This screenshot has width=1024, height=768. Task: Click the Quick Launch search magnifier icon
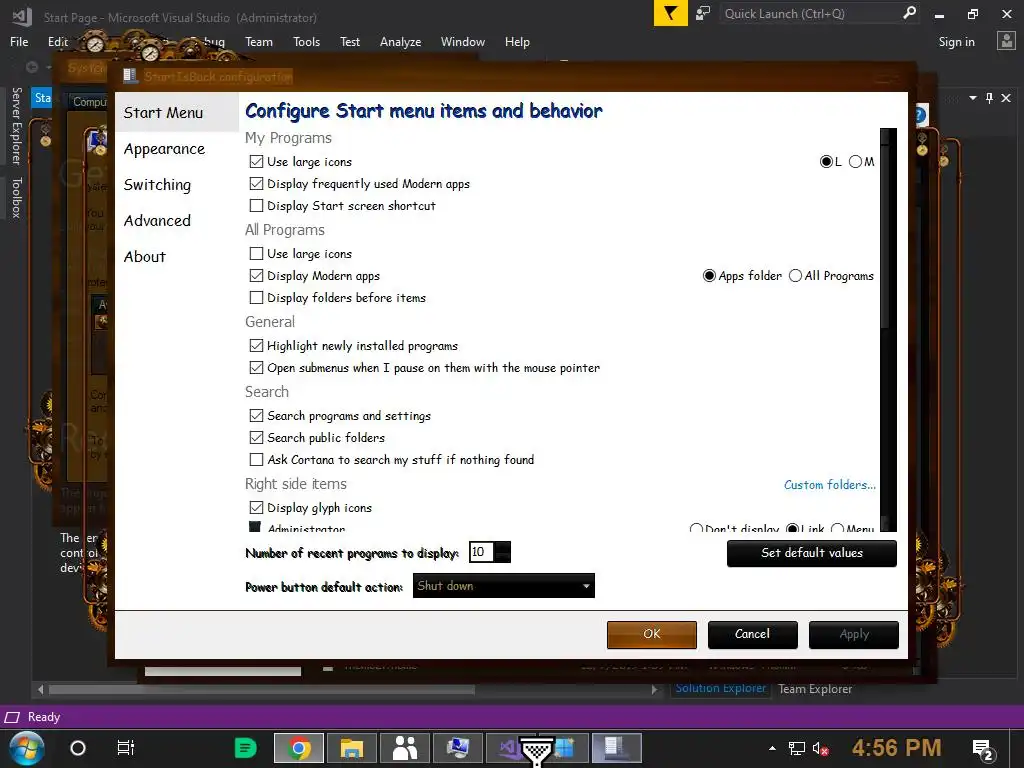[x=908, y=13]
